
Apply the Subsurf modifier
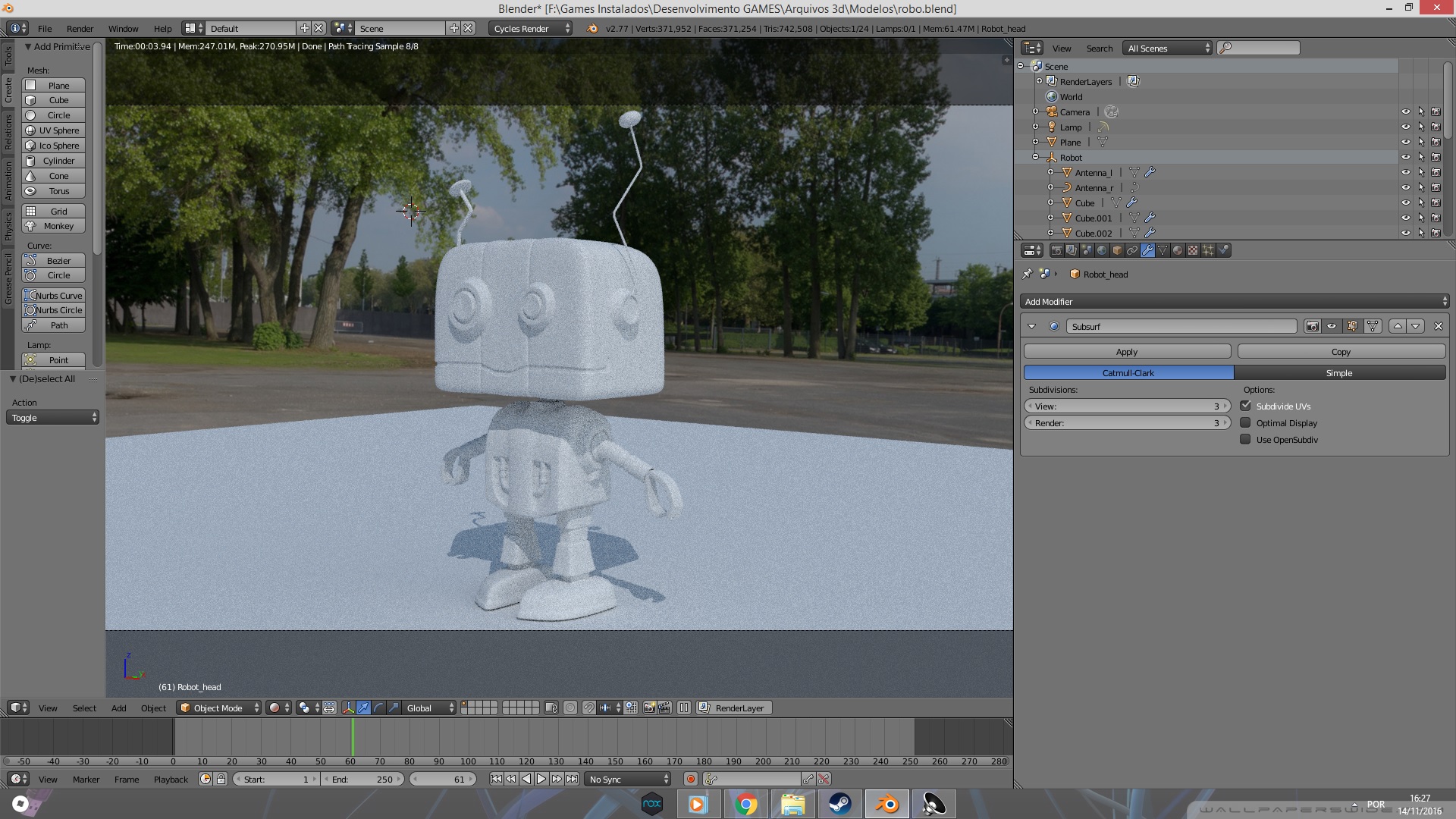1127,351
